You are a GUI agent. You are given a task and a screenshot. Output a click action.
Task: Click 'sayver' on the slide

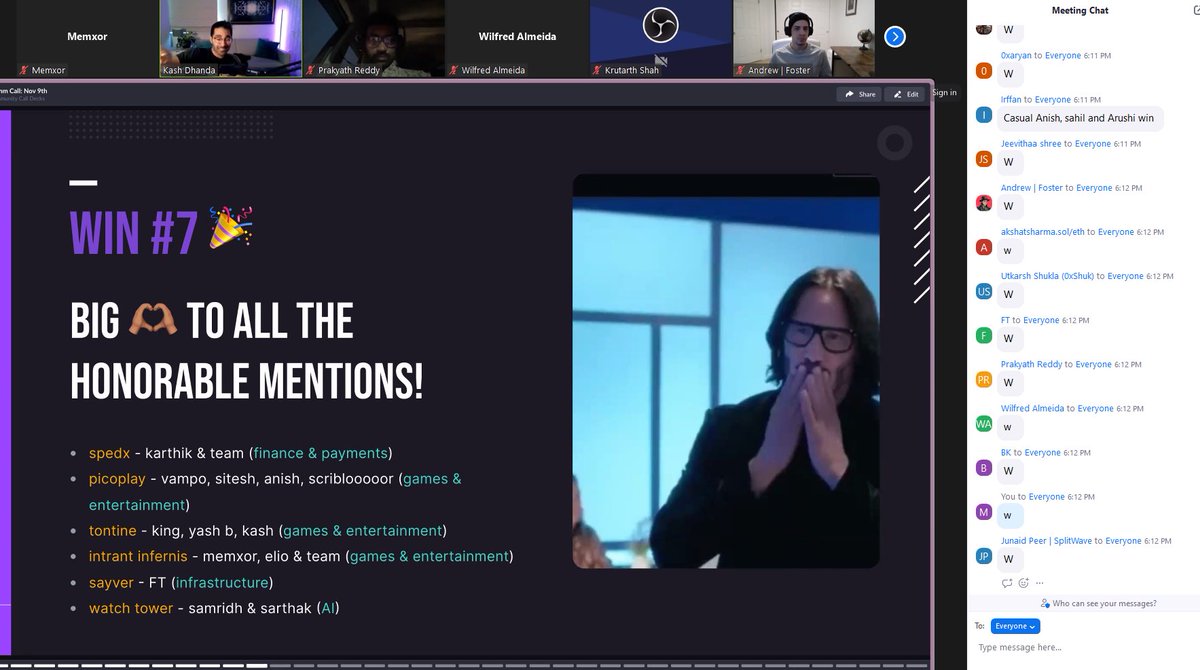point(111,582)
